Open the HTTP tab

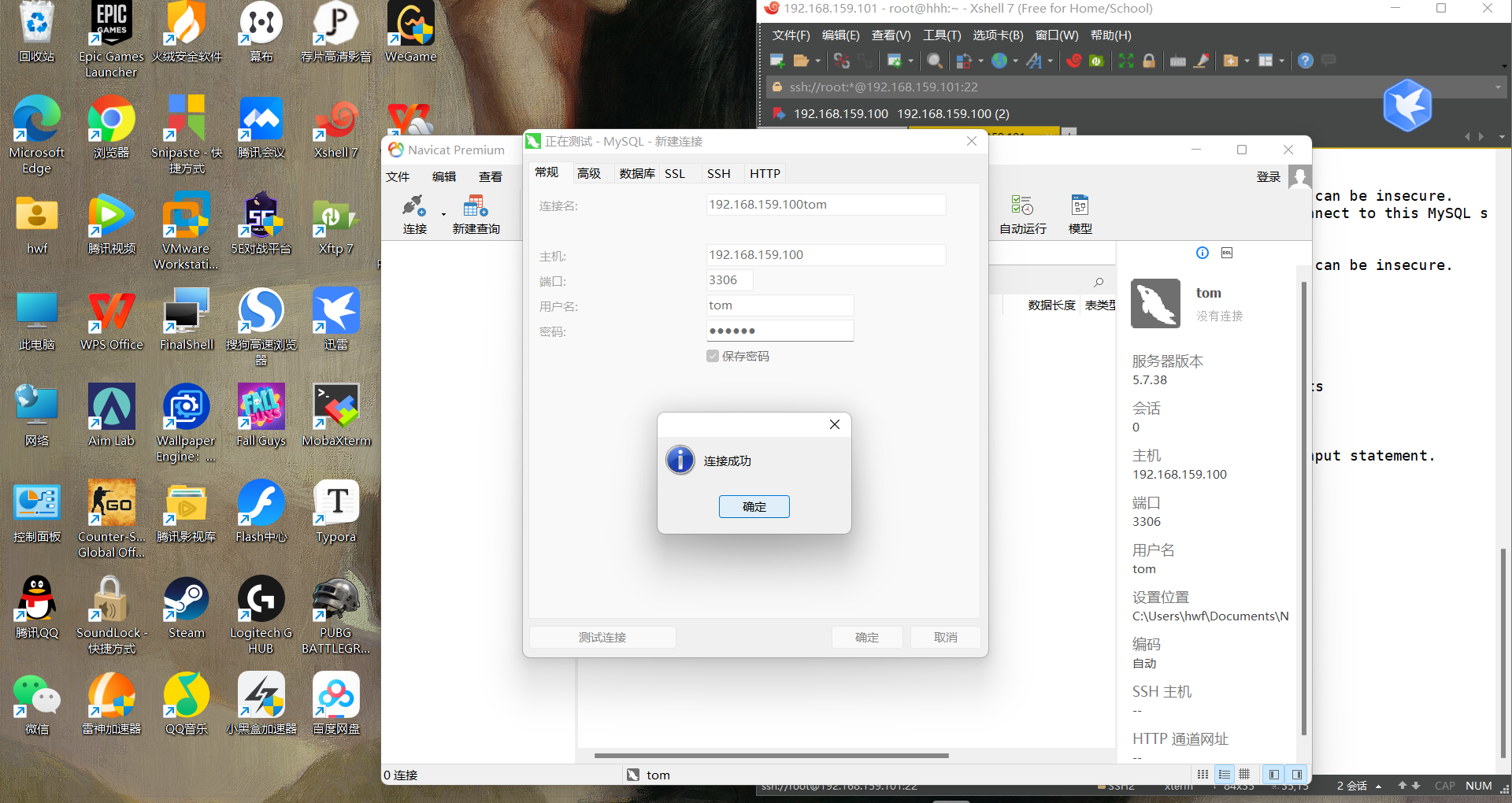[x=765, y=173]
